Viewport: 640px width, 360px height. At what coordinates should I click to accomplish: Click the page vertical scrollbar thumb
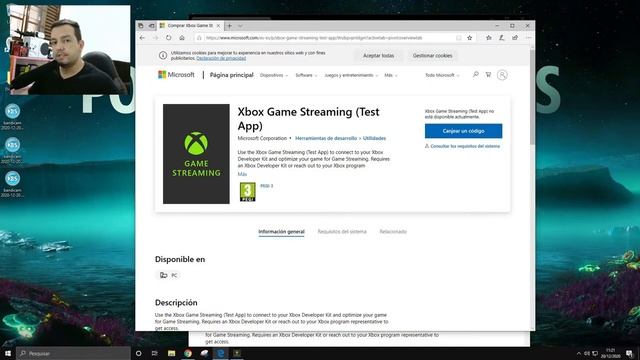click(x=532, y=96)
